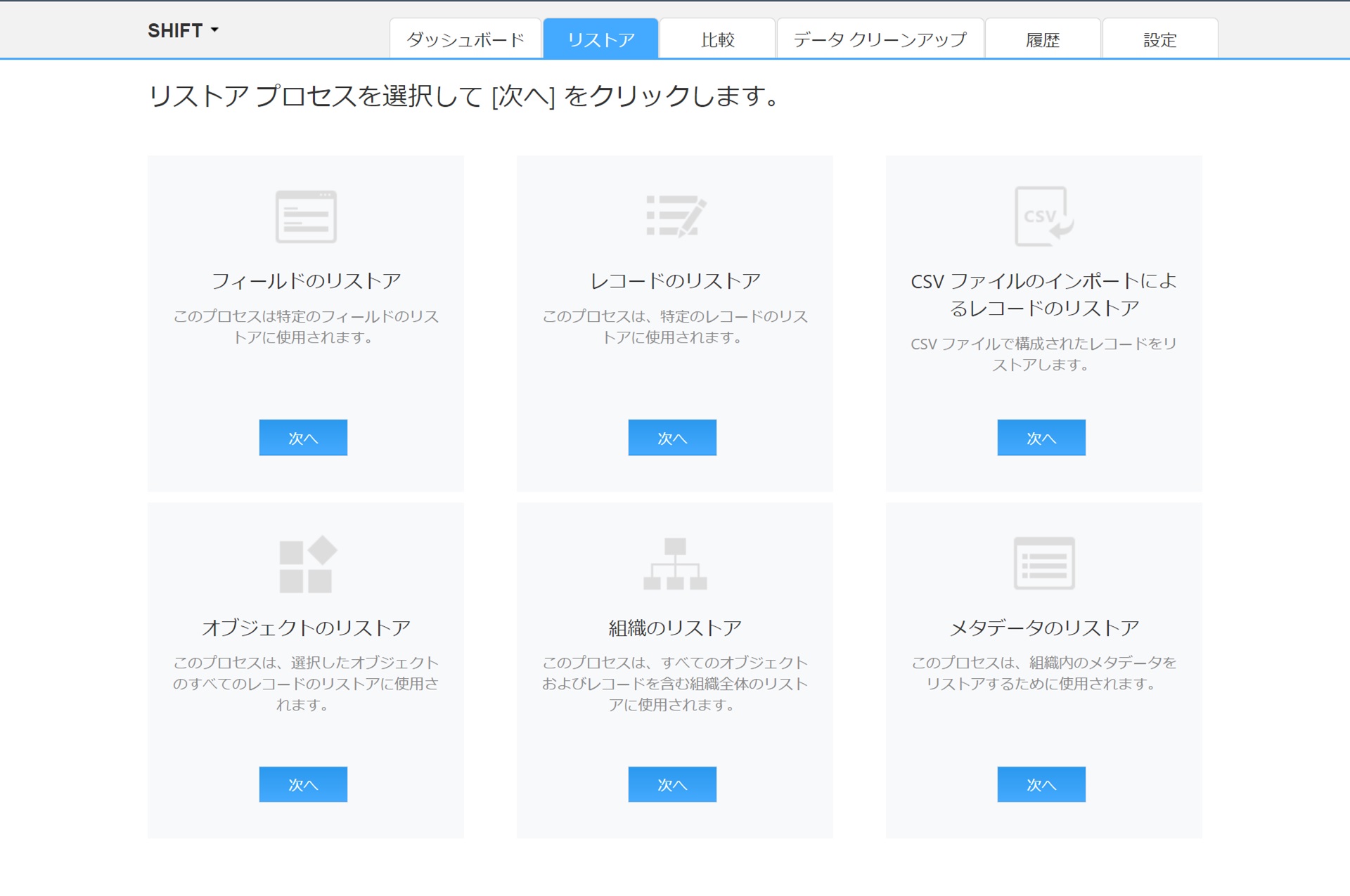Click description mentioning 組織内のメタデータ
This screenshot has height=896, width=1350.
(1044, 673)
